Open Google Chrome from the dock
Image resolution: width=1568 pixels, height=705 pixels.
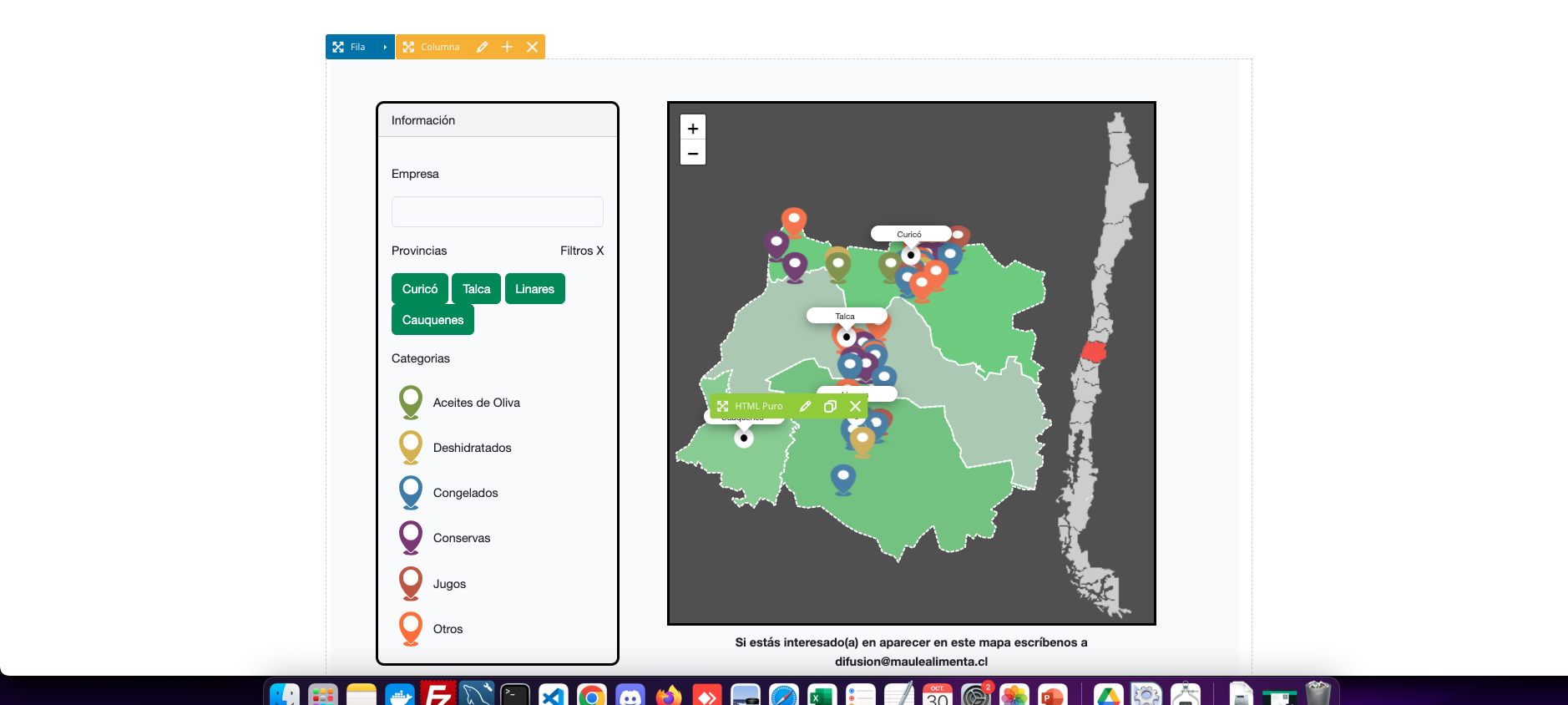point(591,695)
